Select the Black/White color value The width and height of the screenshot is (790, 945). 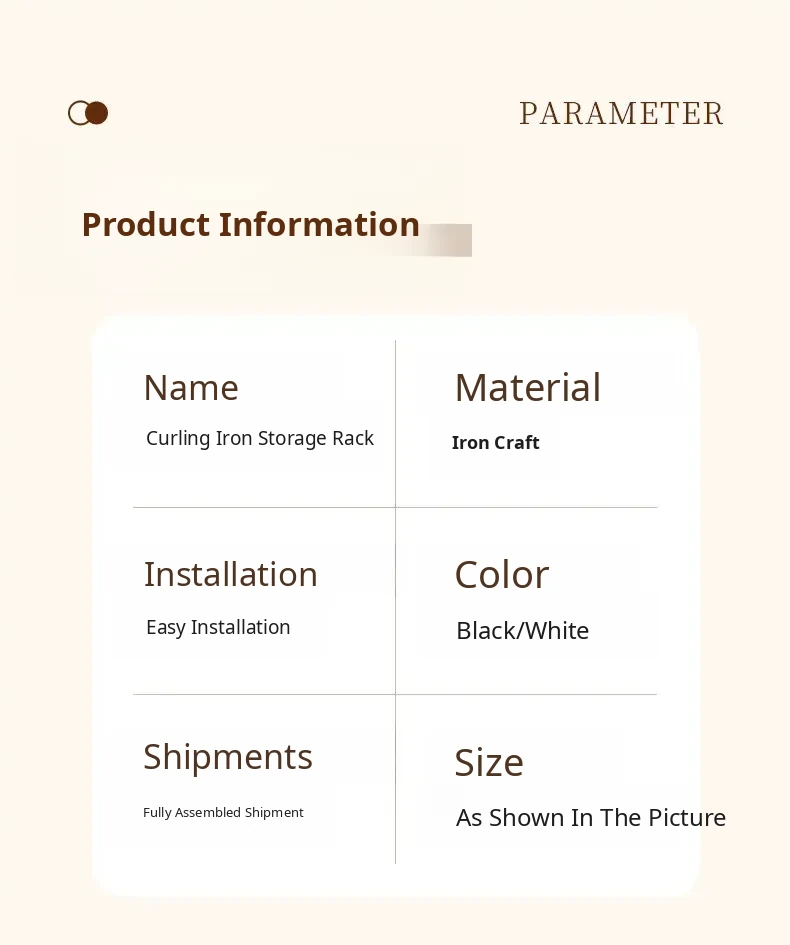pyautogui.click(x=523, y=631)
